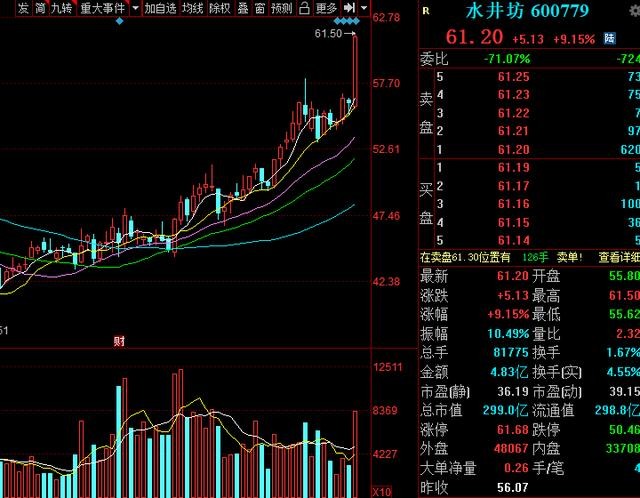
Task: Click the lock icon in chart toolbar
Action: [304, 8]
